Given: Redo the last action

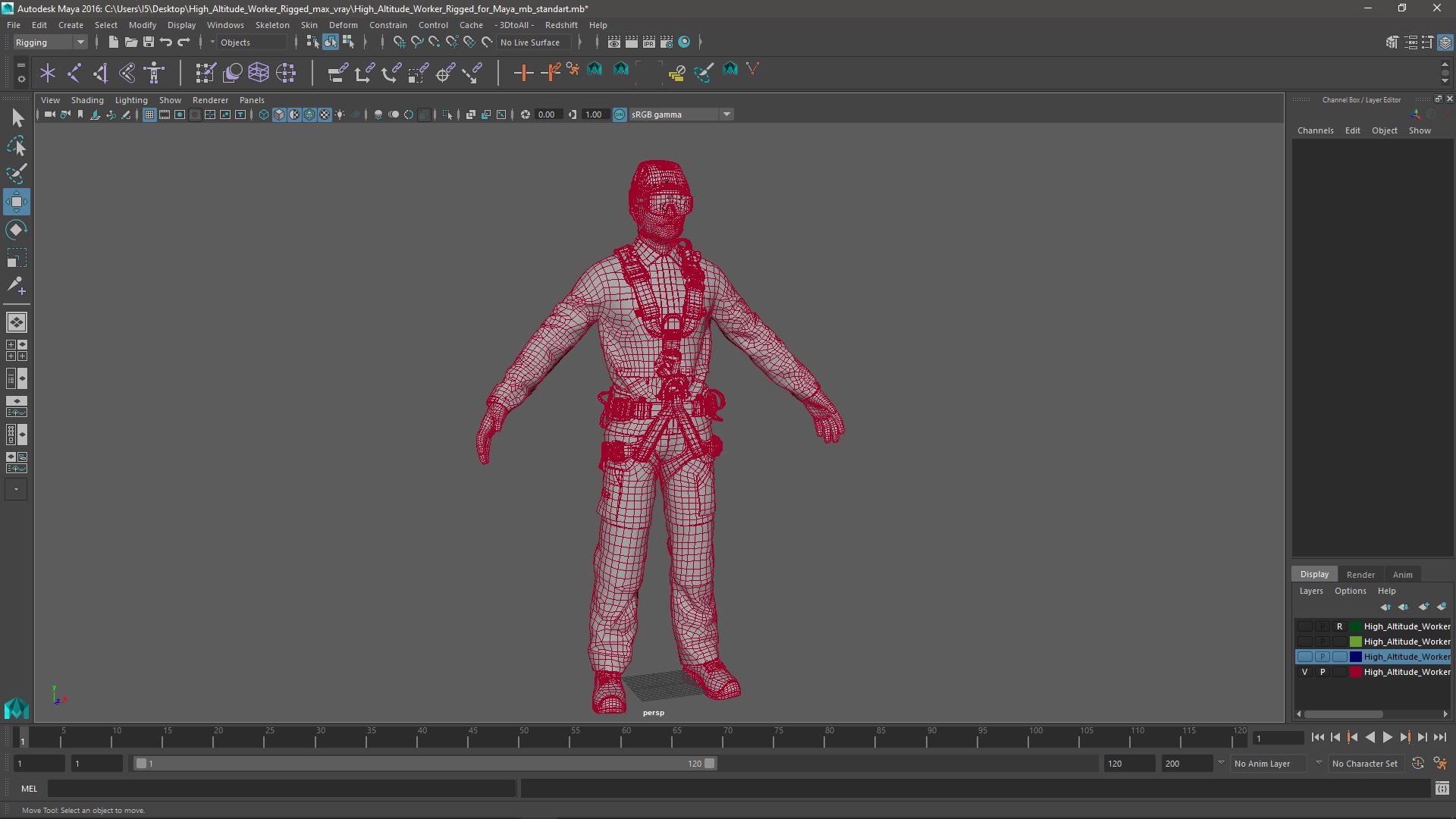Looking at the screenshot, I should (x=184, y=42).
